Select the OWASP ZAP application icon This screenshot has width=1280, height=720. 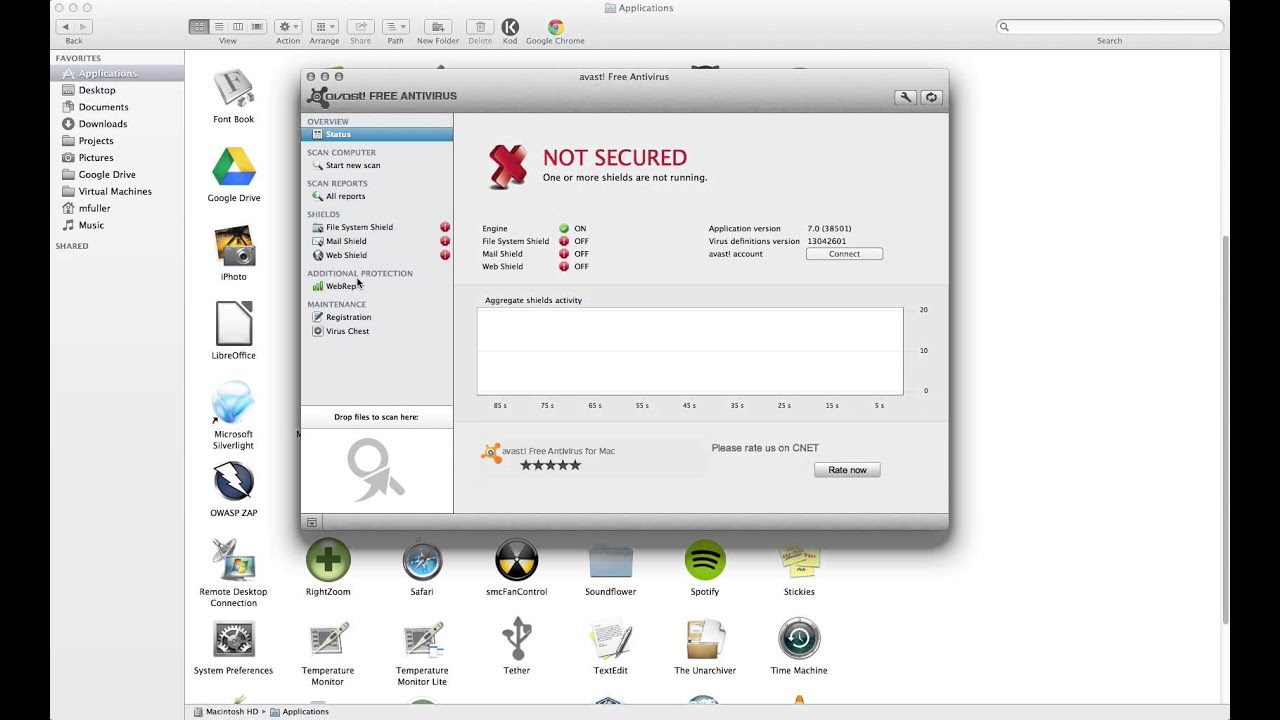234,482
